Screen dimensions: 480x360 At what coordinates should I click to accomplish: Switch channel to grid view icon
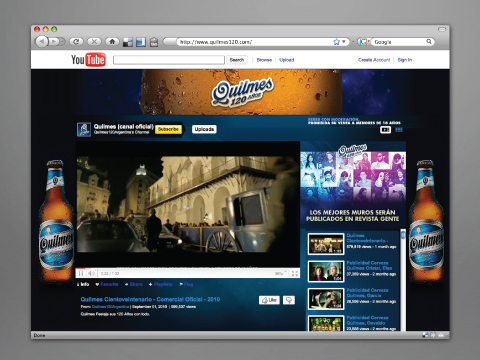coord(399,130)
